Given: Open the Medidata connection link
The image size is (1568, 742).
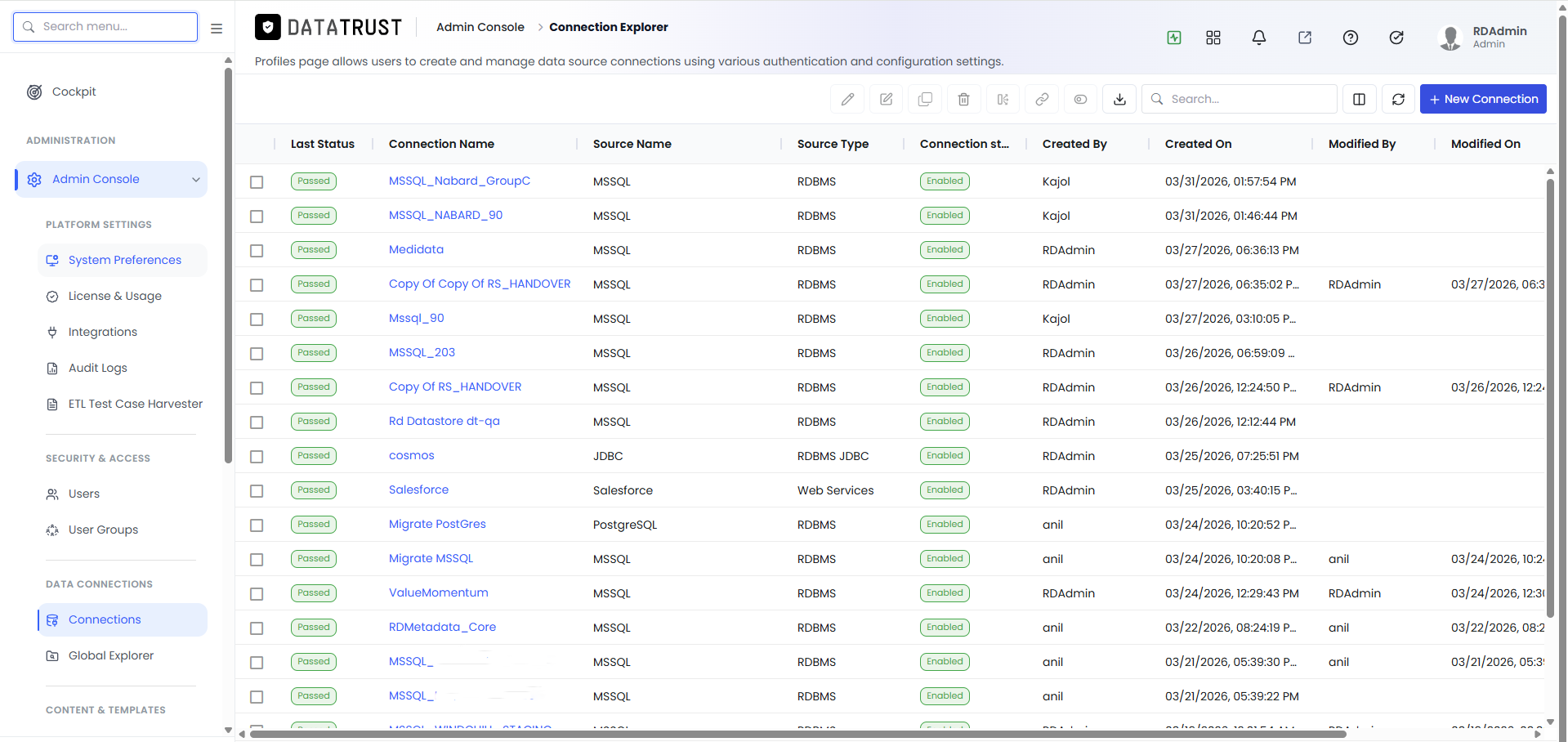Looking at the screenshot, I should point(416,249).
